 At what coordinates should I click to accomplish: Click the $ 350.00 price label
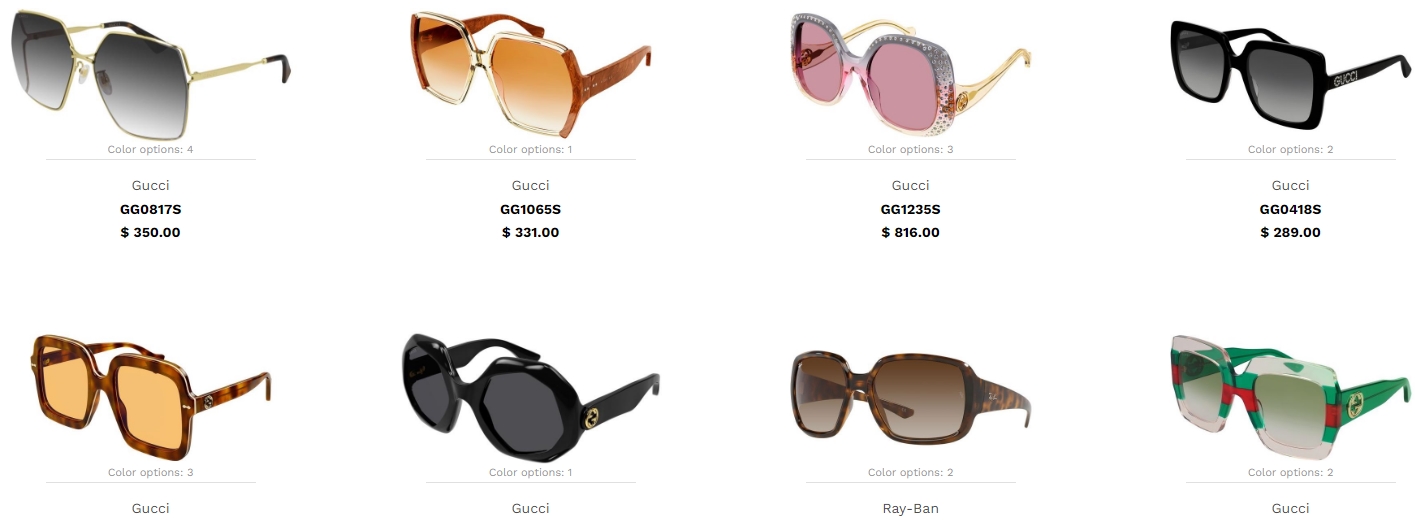150,233
